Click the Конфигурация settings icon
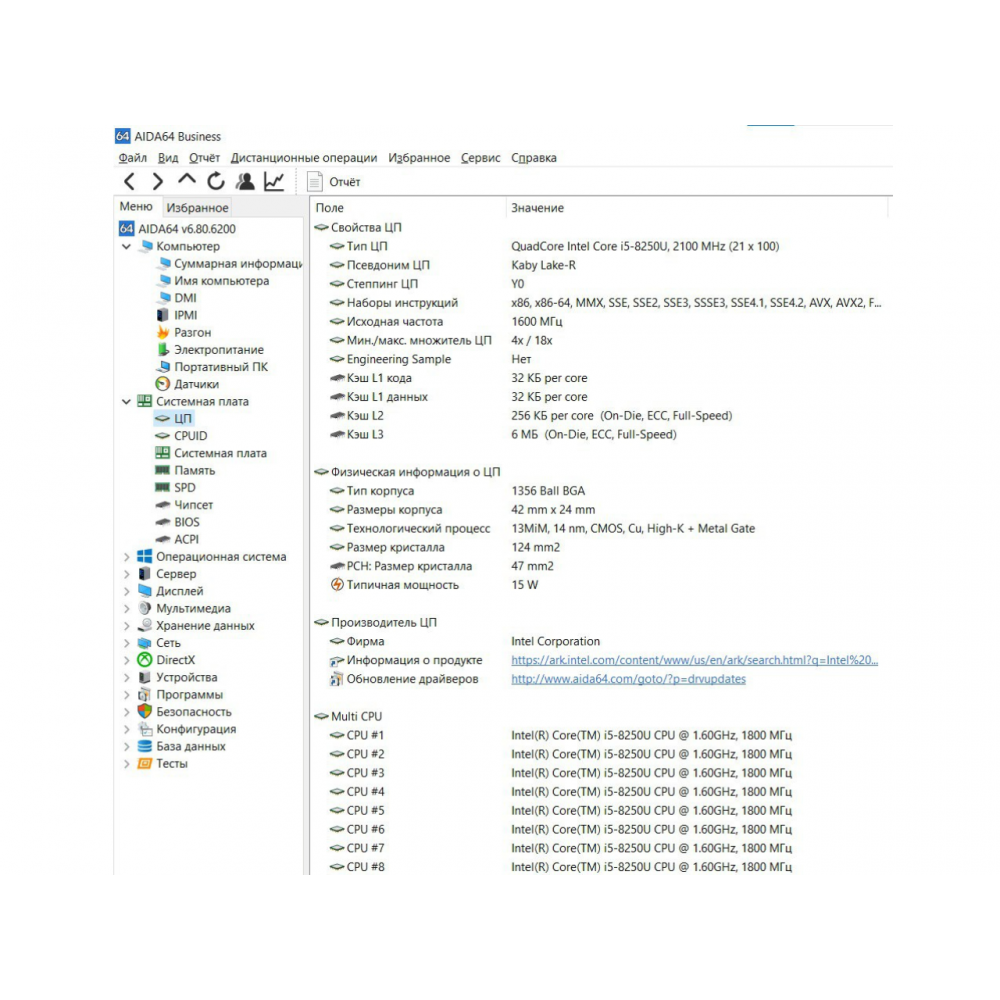Screen dimensions: 1000x1000 click(145, 729)
